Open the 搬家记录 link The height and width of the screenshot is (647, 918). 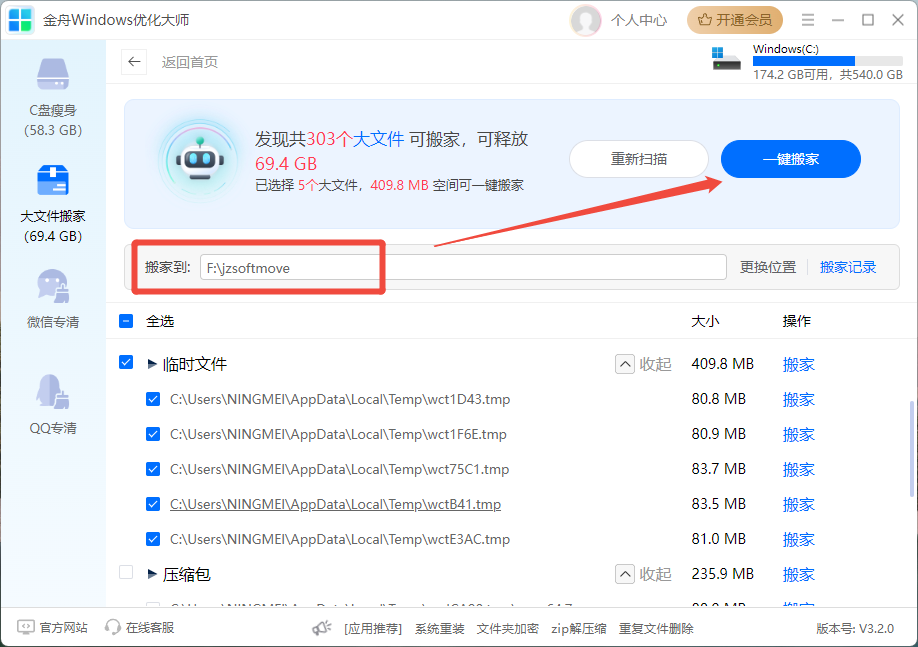coord(848,268)
